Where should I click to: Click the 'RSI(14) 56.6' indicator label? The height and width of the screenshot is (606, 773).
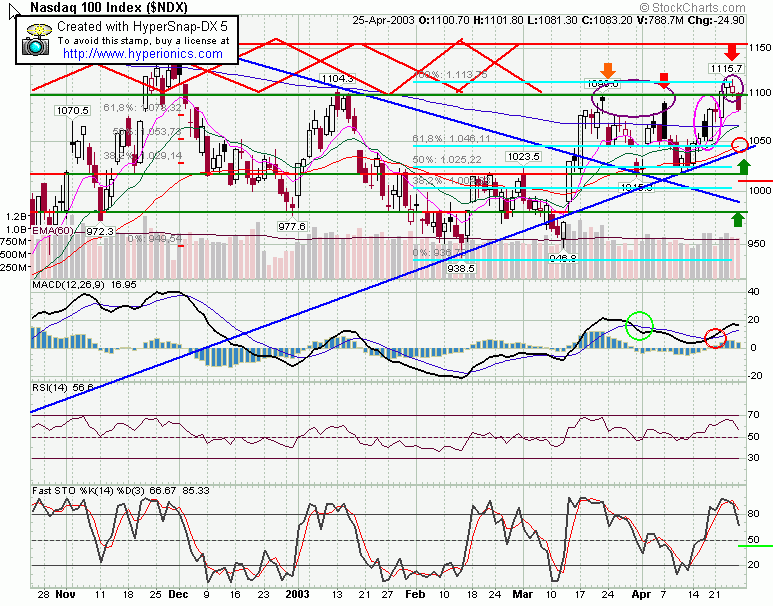(x=63, y=388)
